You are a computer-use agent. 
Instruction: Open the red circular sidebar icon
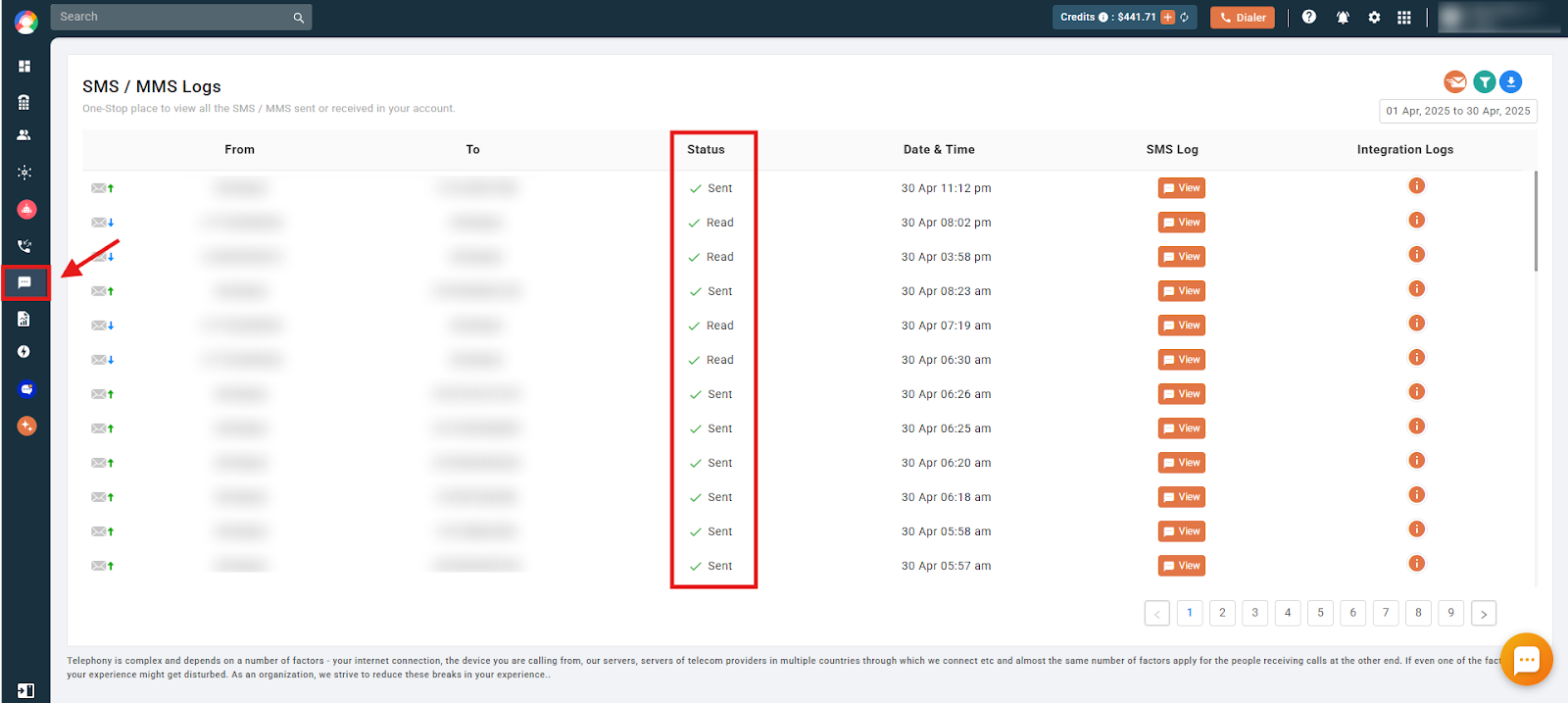pos(26,209)
